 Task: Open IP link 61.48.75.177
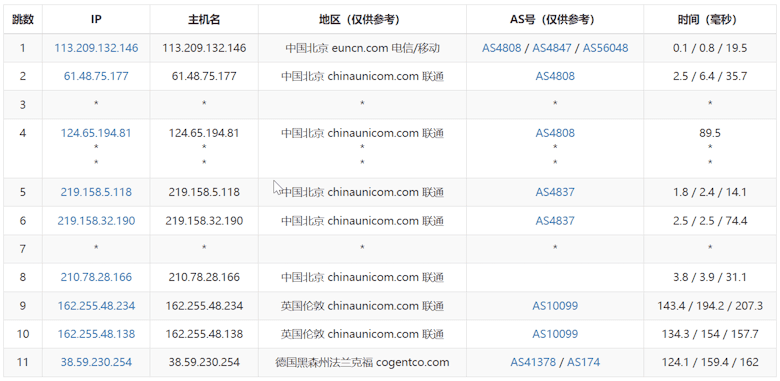(x=96, y=77)
